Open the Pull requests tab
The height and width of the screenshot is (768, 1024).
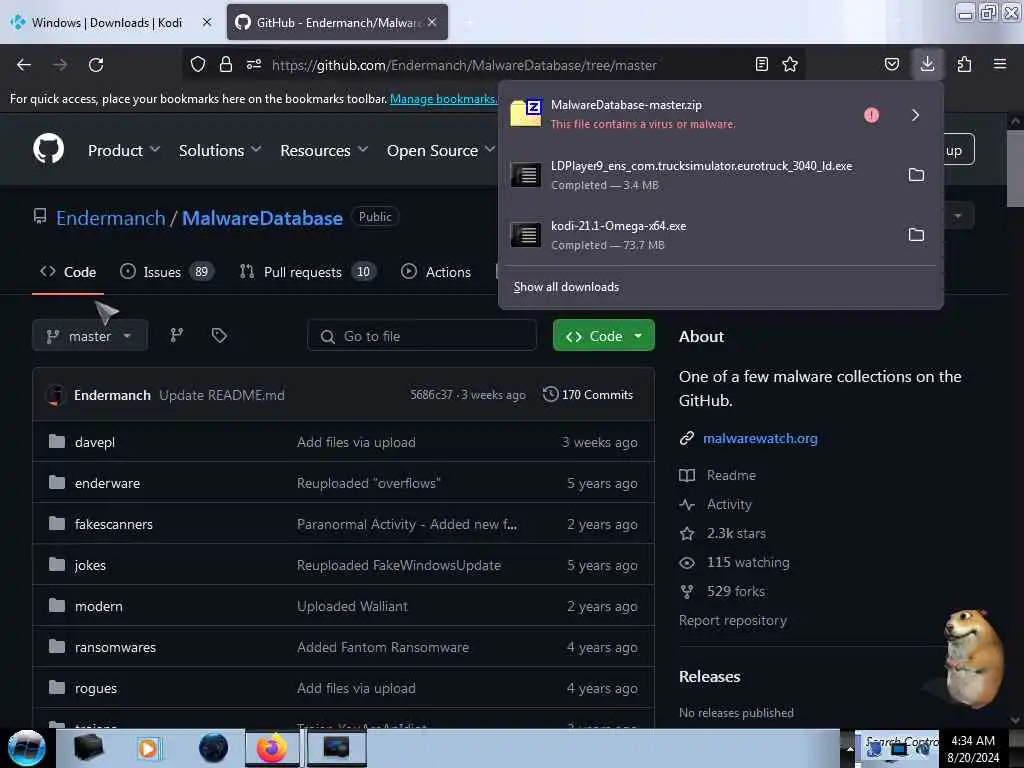tap(308, 272)
